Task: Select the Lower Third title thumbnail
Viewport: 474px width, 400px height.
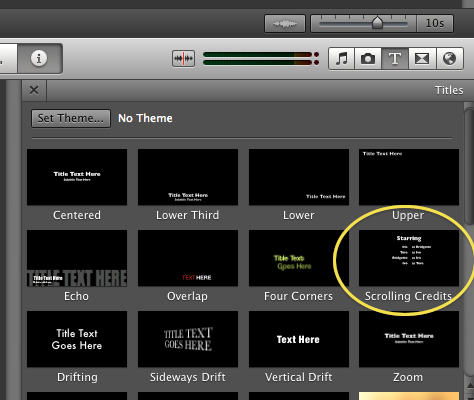Action: 188,177
